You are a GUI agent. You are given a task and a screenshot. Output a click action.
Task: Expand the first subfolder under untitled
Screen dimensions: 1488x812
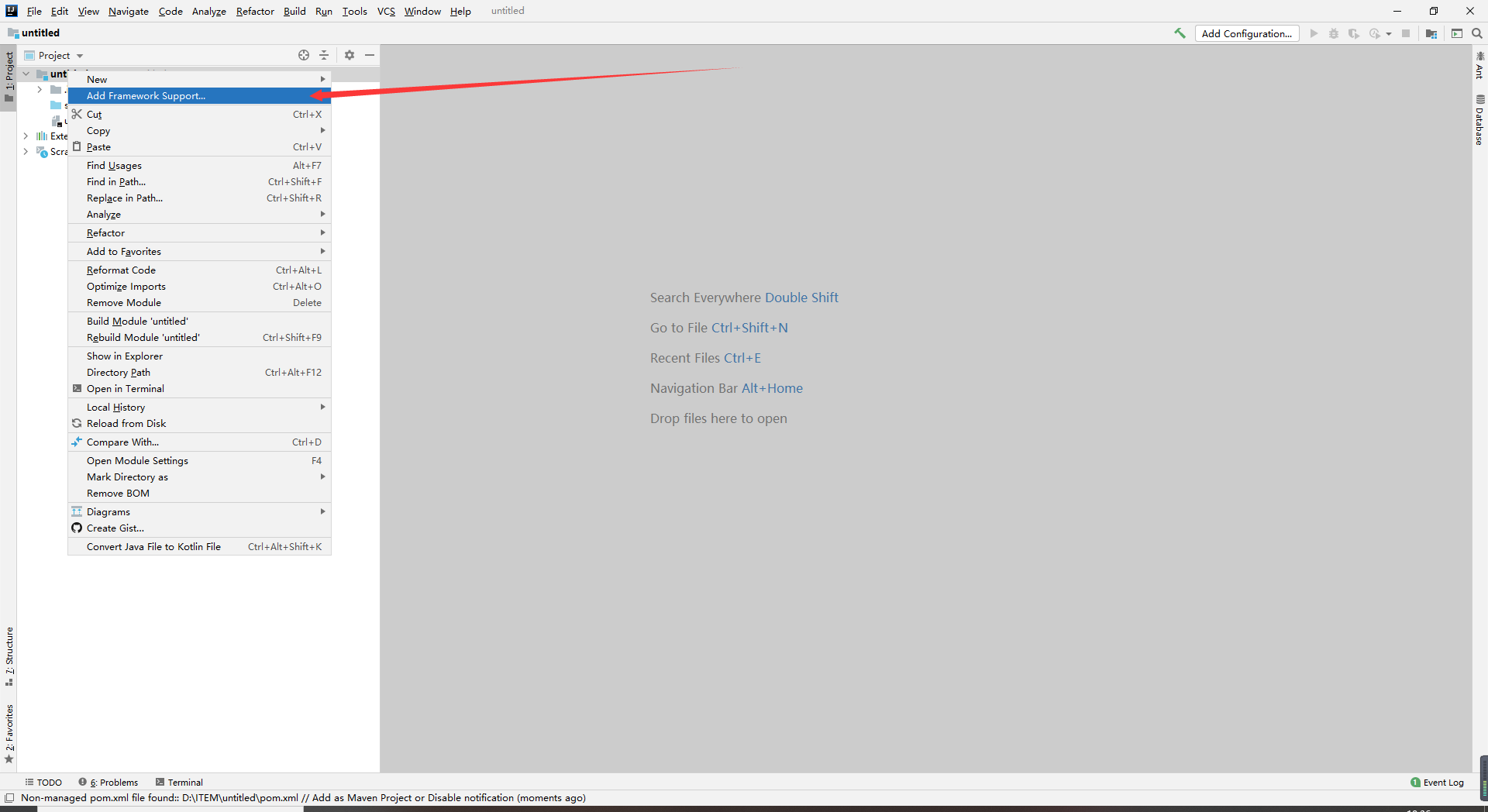point(40,90)
